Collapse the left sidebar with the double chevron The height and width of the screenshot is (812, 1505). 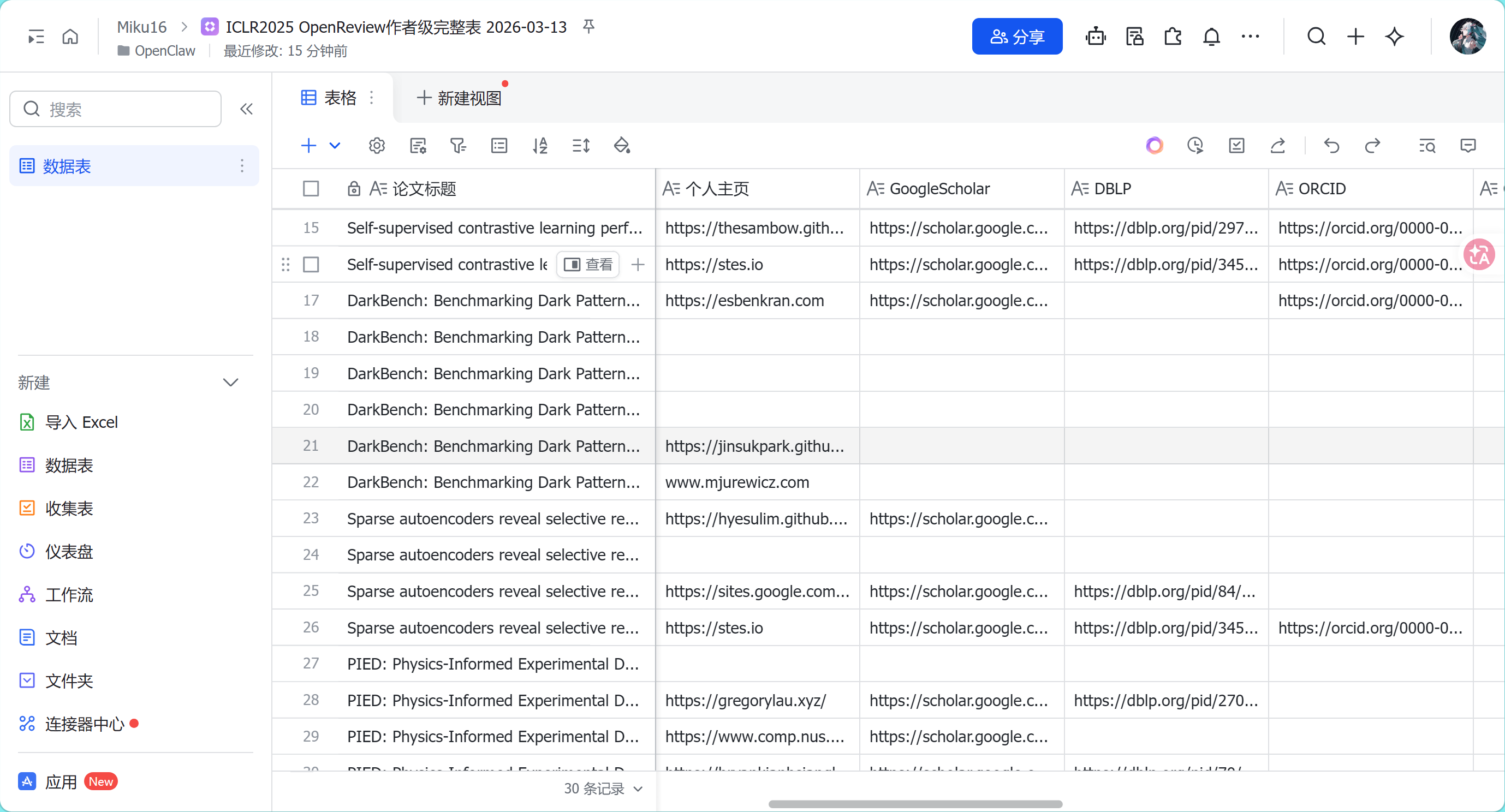(x=247, y=109)
